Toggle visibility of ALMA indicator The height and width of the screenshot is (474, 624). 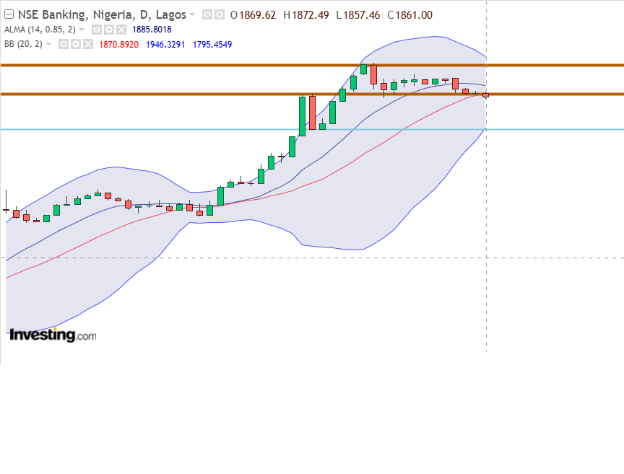[97, 30]
